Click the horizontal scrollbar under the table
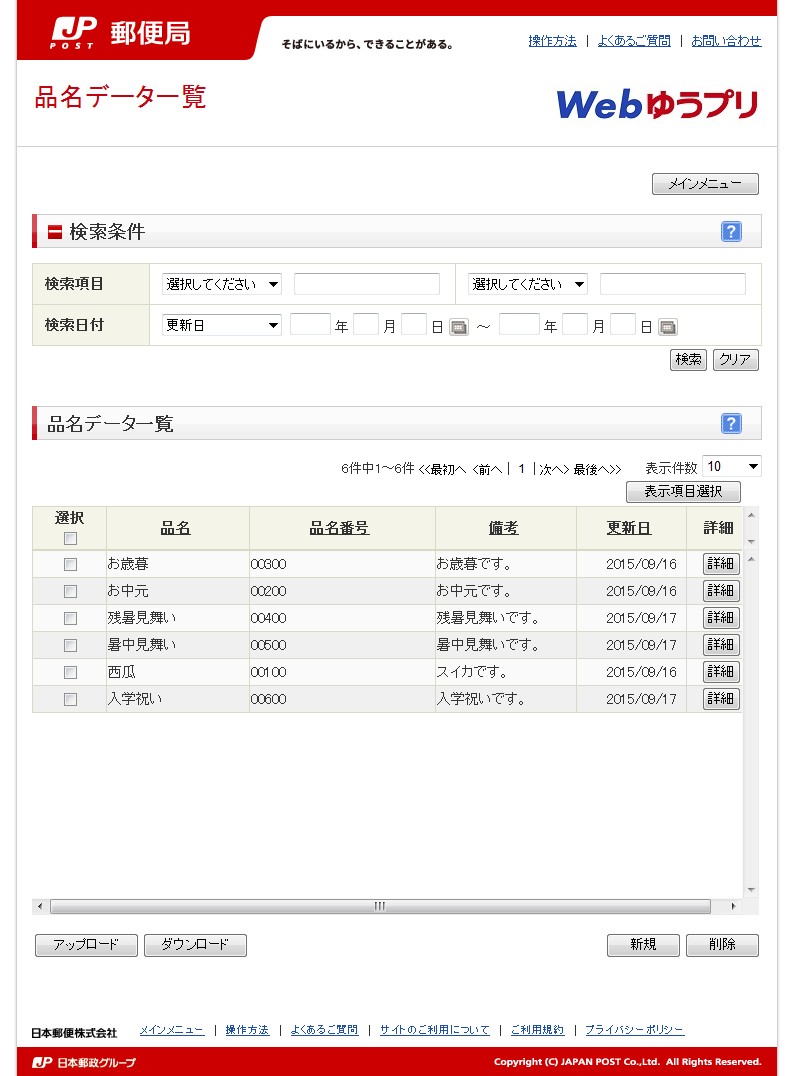The width and height of the screenshot is (793, 1076). (x=380, y=907)
